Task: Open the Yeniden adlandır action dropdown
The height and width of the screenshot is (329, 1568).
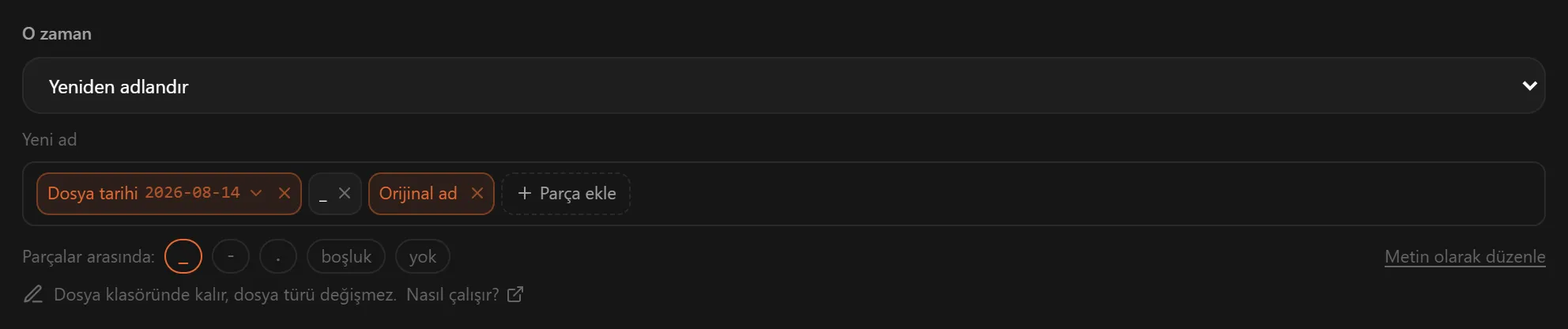Action: point(783,85)
